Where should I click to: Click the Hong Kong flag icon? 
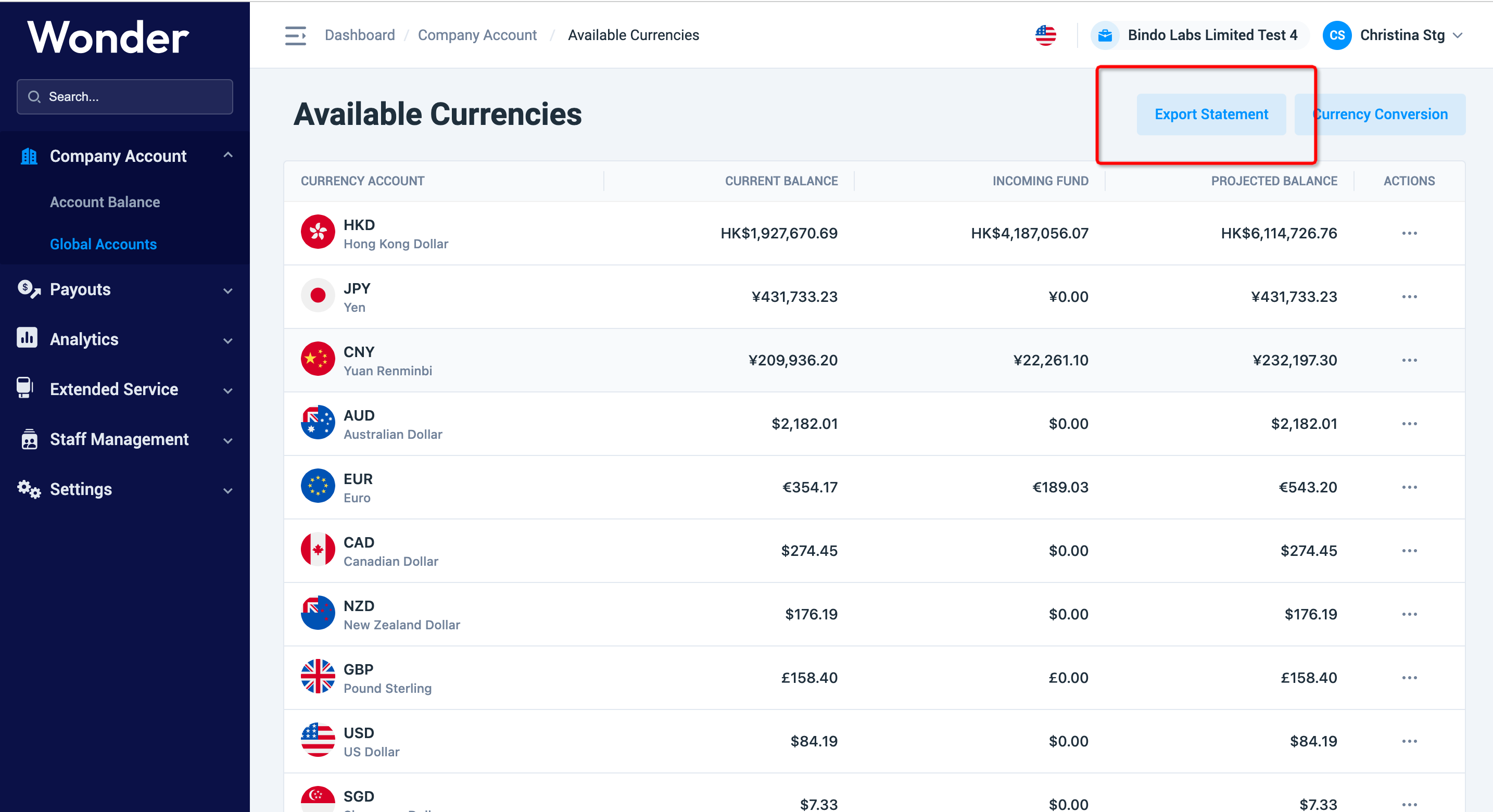[318, 232]
